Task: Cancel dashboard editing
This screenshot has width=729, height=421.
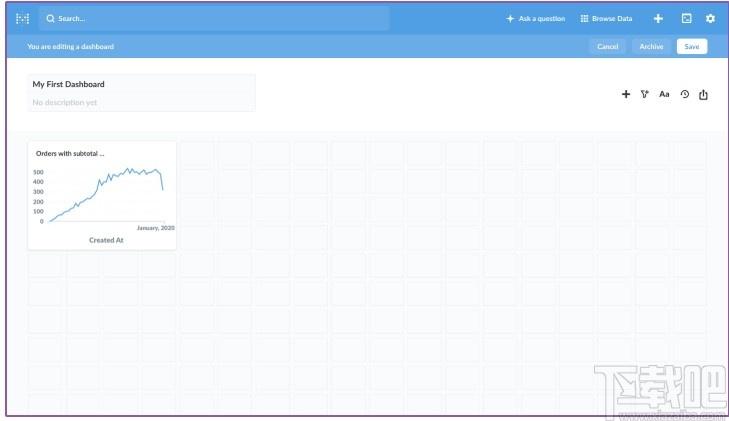Action: coord(607,46)
